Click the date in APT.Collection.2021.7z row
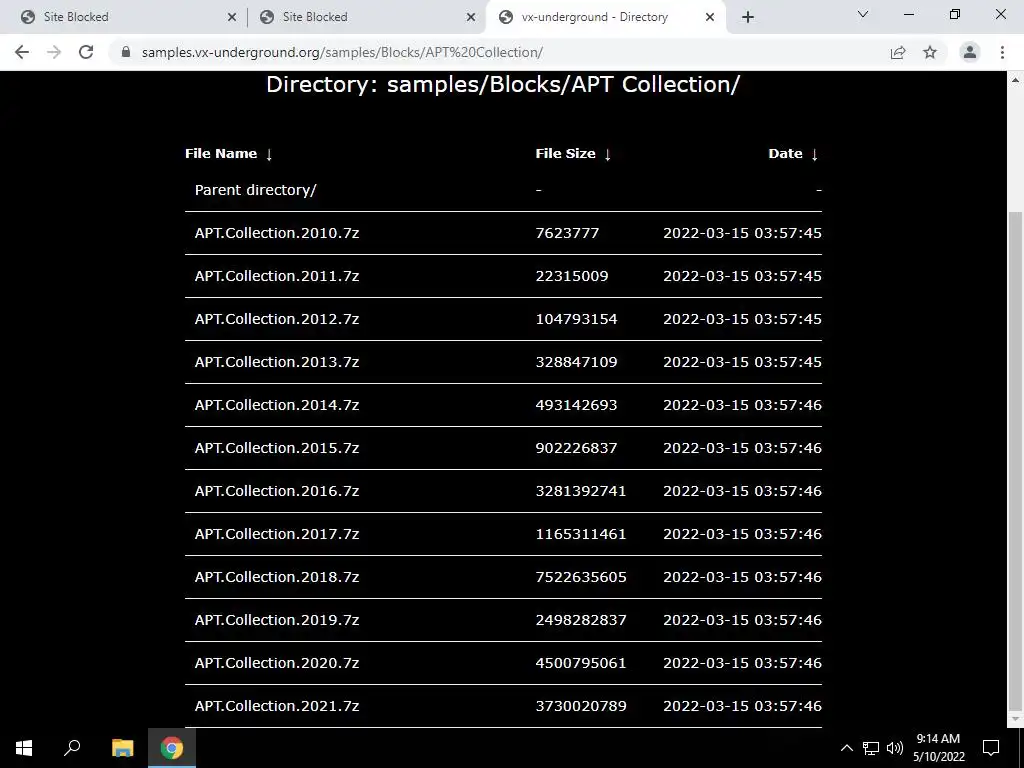1024x768 pixels. [x=743, y=707]
